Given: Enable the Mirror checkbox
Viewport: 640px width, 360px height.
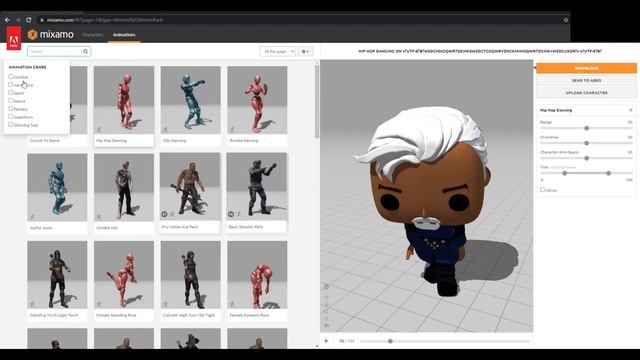Looking at the screenshot, I should pos(542,189).
